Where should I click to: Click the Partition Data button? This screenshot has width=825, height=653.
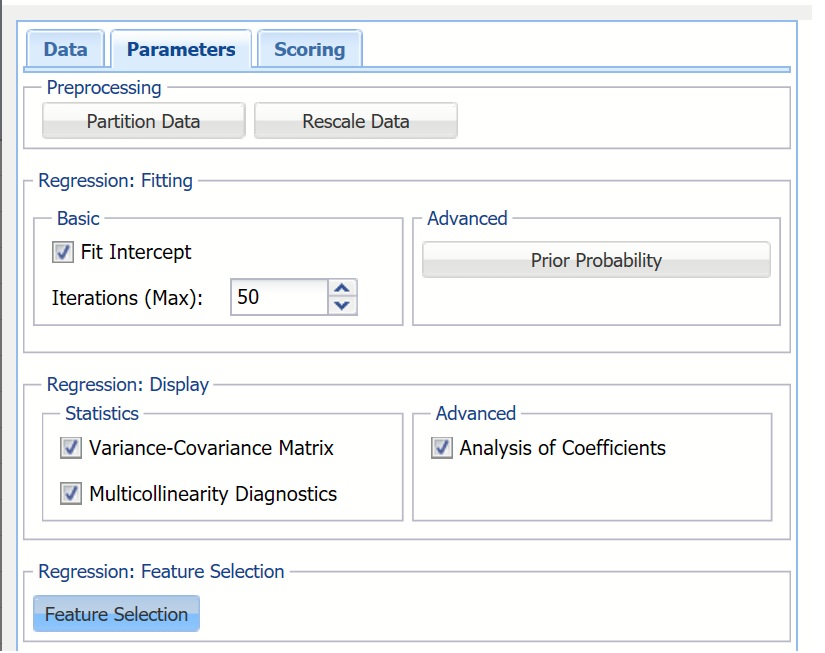[143, 121]
